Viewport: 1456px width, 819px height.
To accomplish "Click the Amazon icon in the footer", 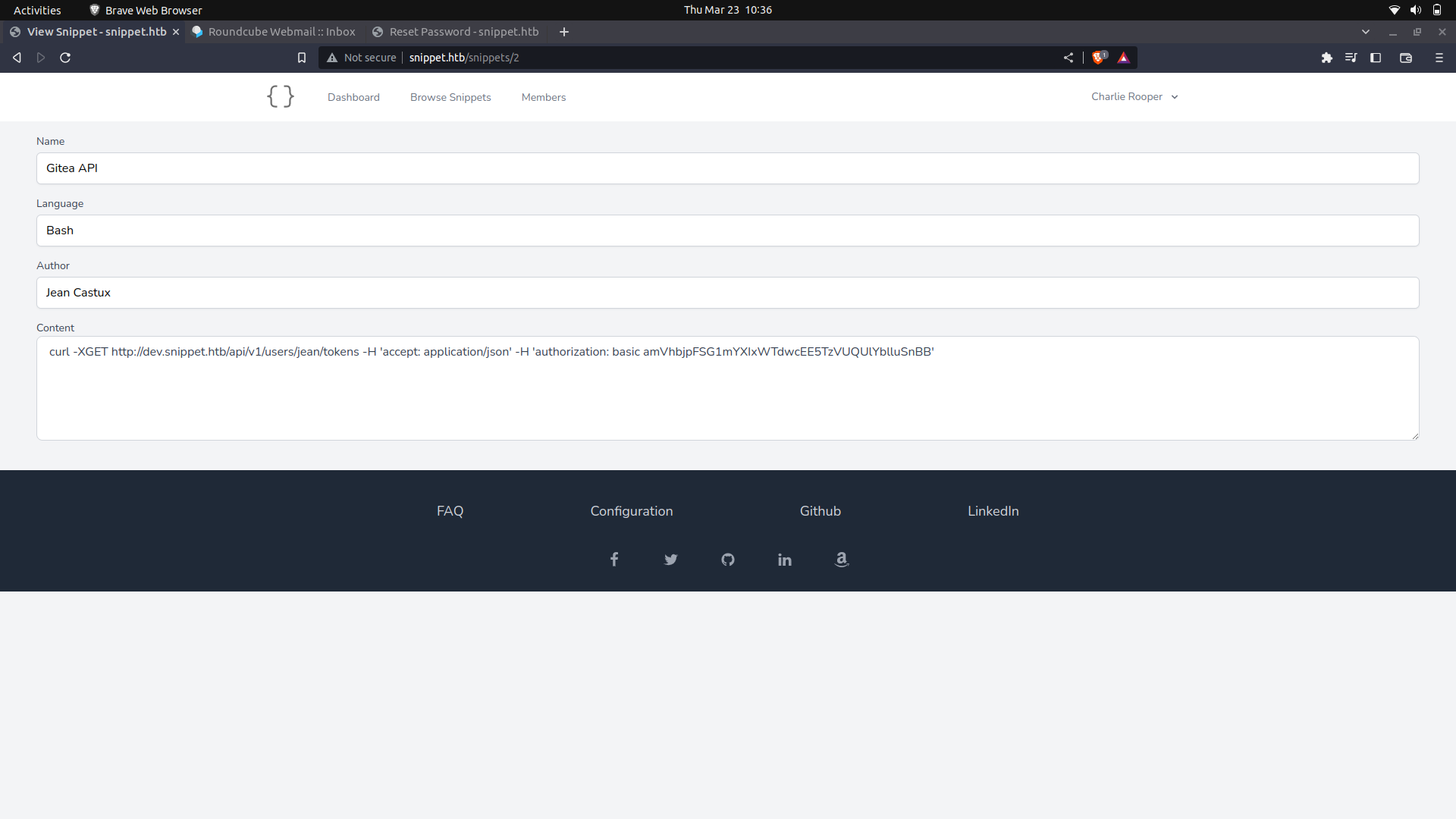I will click(x=841, y=560).
